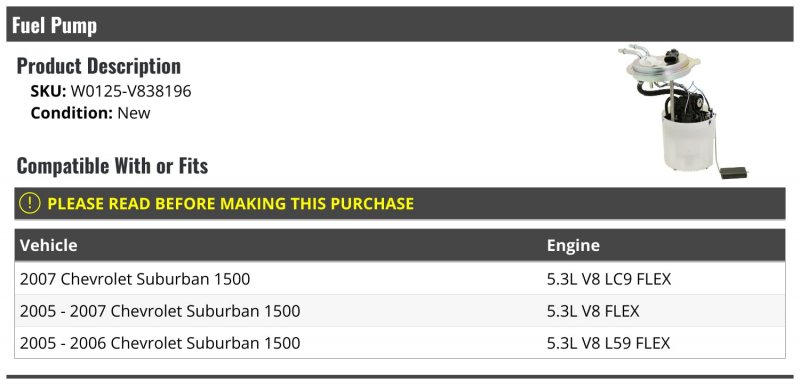Select the 2005 - 2007 Chevrolet Suburban 1500 row
Viewport: 800px width, 385px height.
click(399, 311)
